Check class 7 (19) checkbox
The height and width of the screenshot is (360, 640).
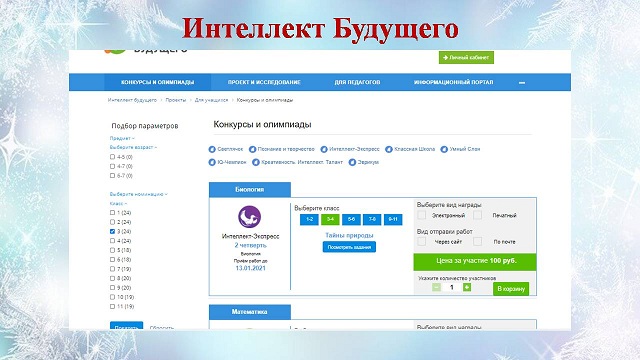click(x=112, y=269)
